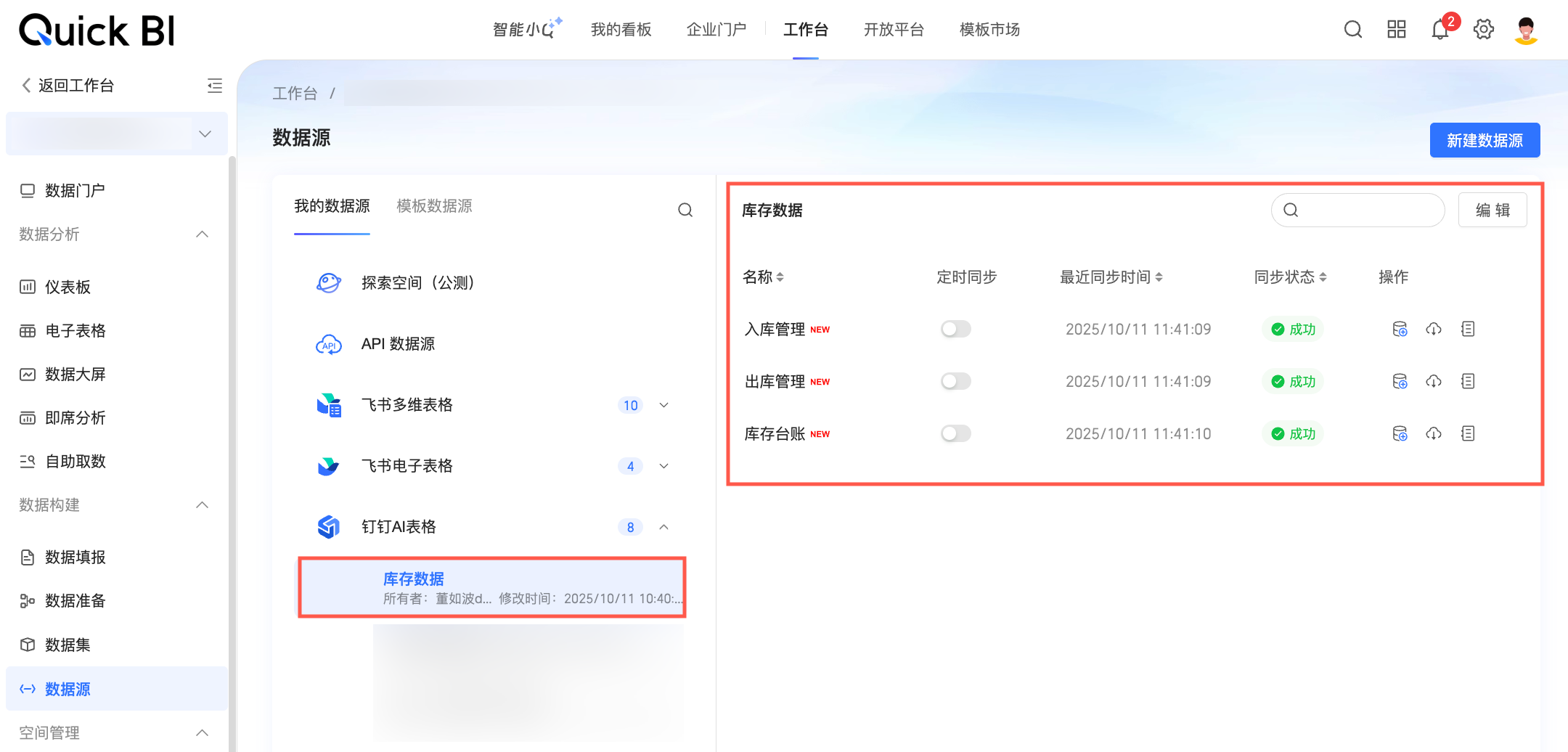The image size is (1568, 752).
Task: Click the 新建数据源 button
Action: pos(1485,140)
